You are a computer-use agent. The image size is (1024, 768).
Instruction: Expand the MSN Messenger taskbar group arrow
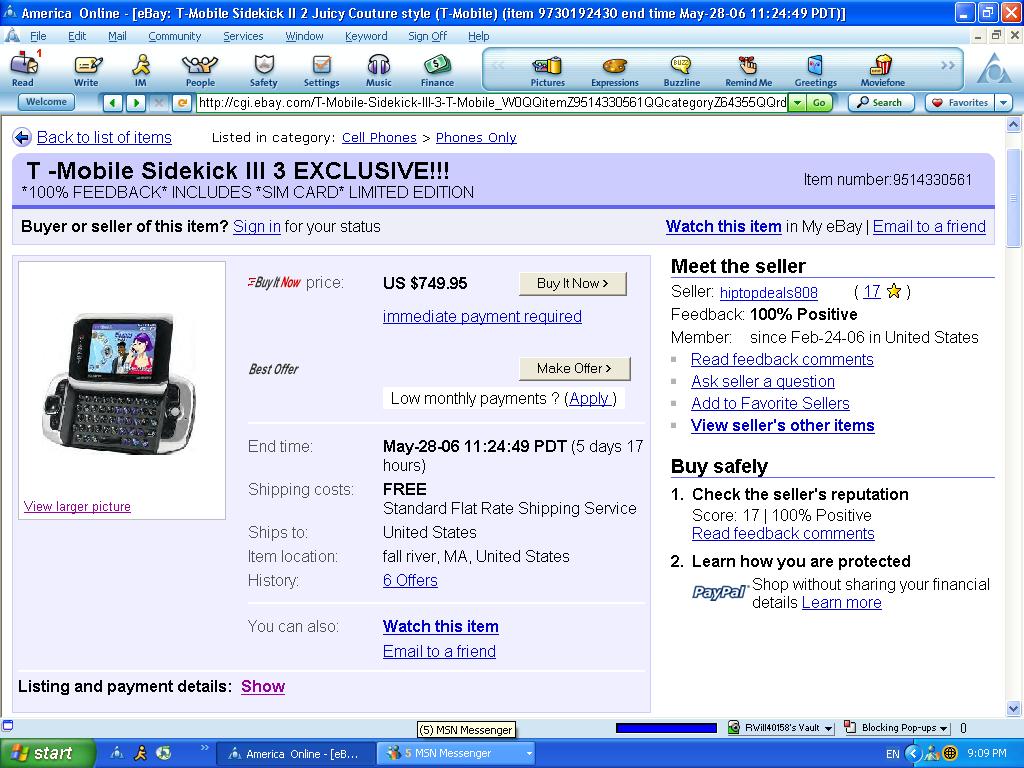click(528, 754)
